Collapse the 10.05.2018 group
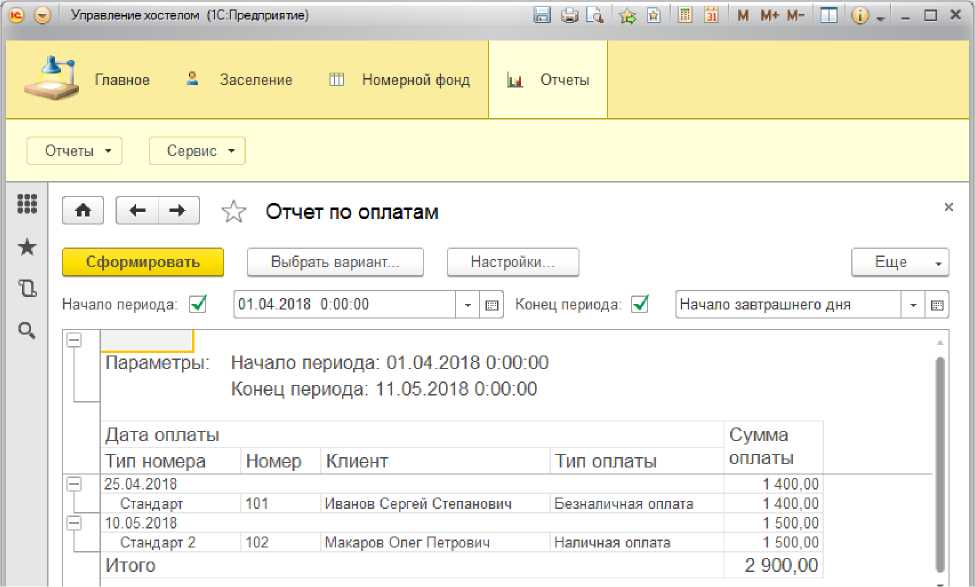 click(x=74, y=523)
